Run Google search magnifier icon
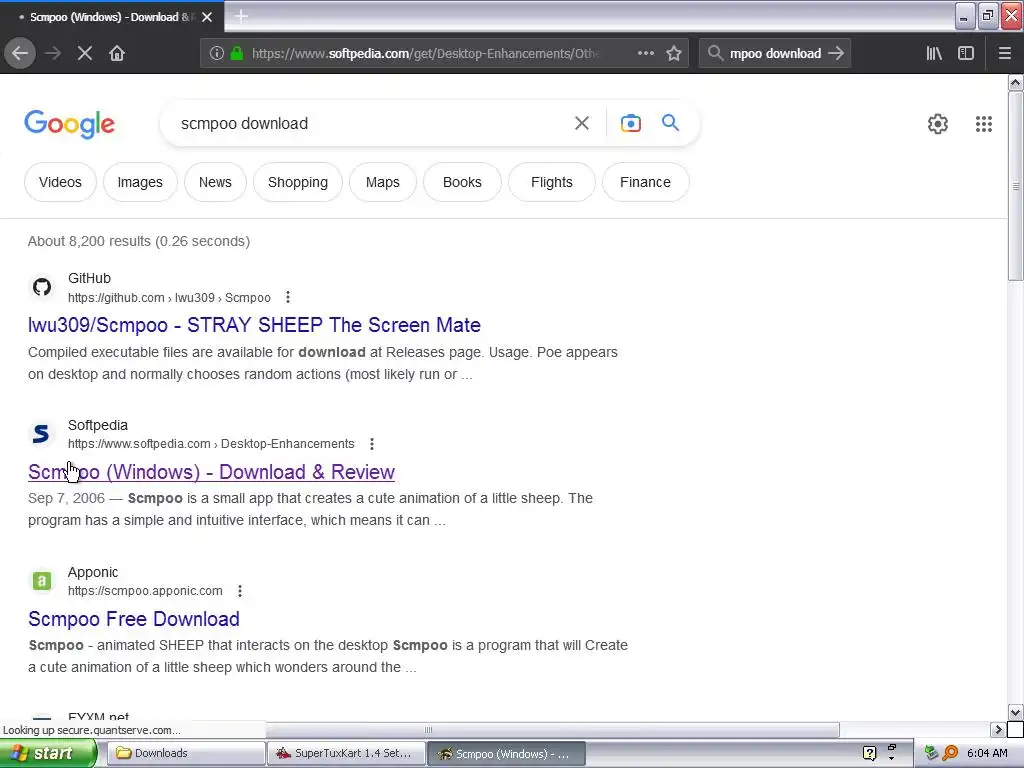1024x768 pixels. 671,122
